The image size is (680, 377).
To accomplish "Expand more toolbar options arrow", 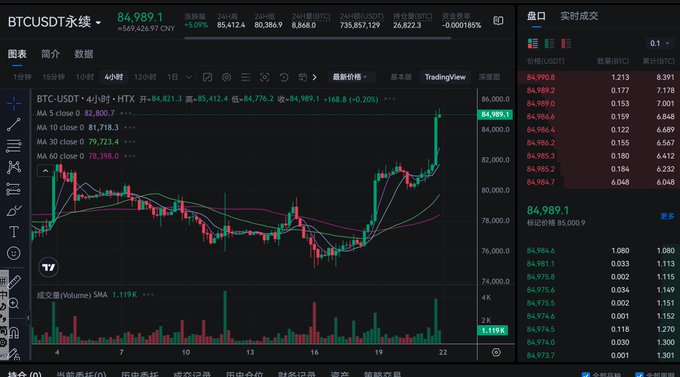I will [314, 77].
